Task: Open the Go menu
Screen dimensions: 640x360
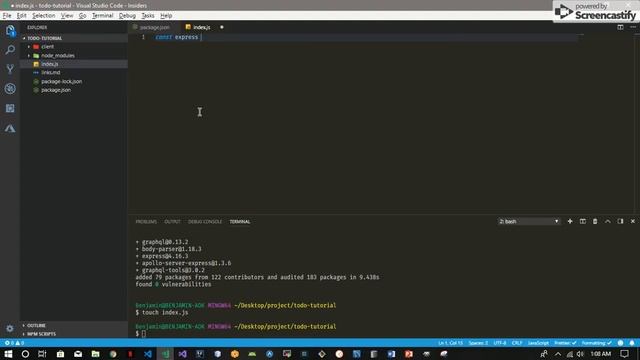Action: coord(82,16)
